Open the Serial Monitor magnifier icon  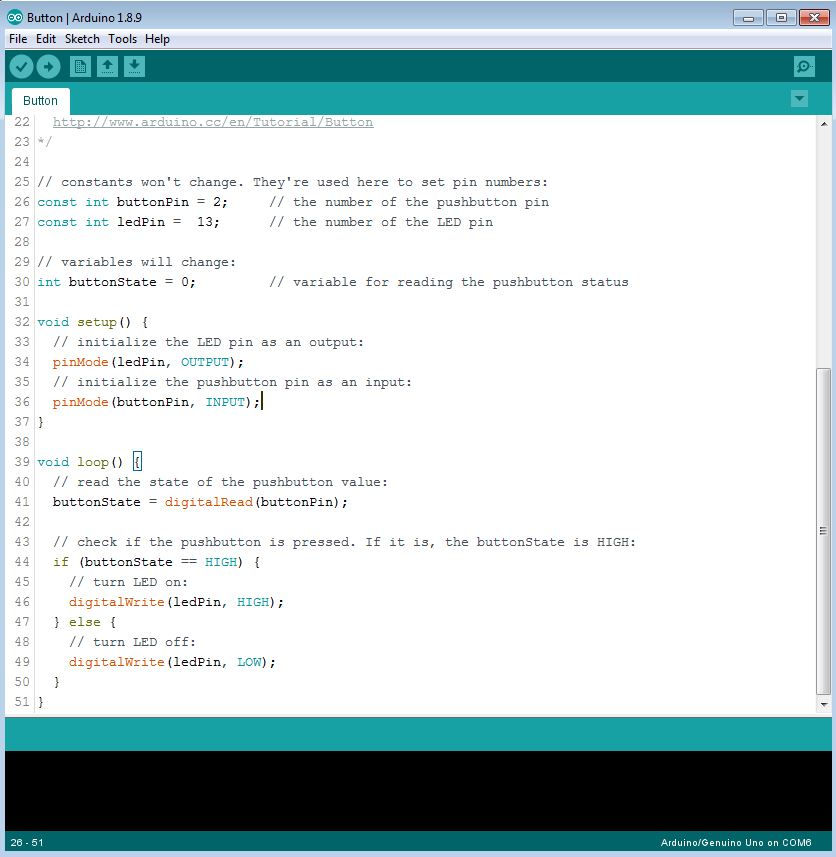(x=804, y=67)
